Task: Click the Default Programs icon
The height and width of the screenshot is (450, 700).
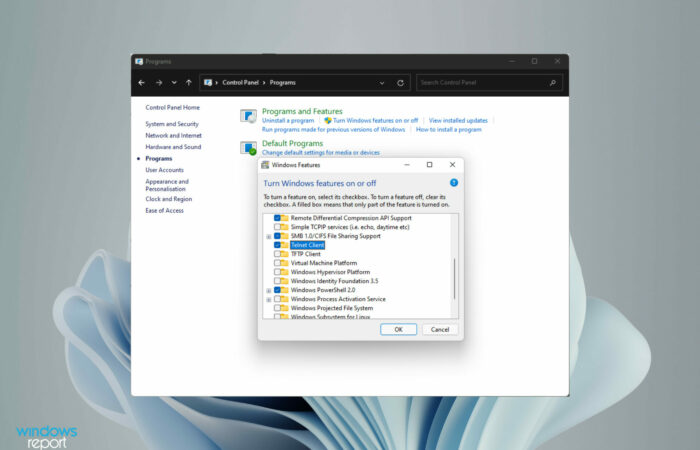Action: point(248,148)
